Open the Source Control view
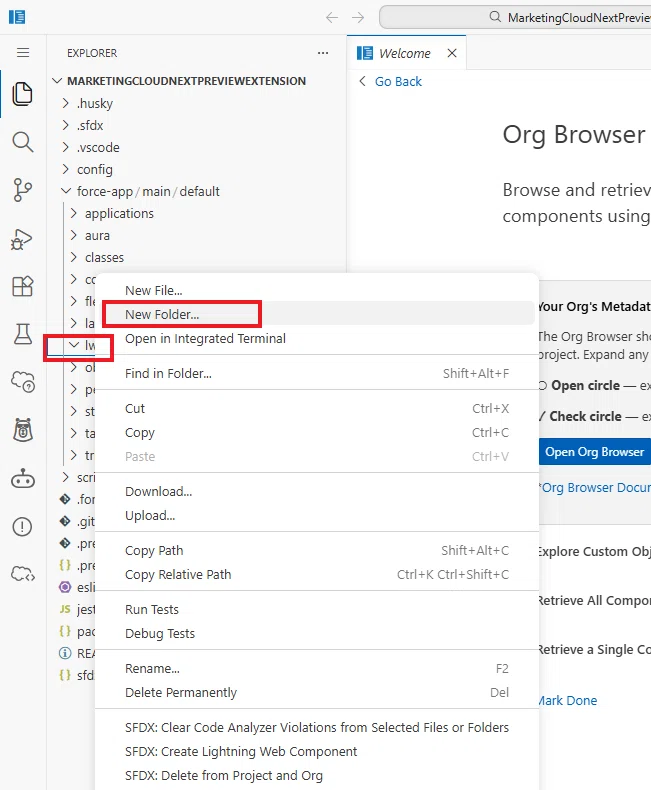Image resolution: width=651 pixels, height=790 pixels. (x=23, y=190)
